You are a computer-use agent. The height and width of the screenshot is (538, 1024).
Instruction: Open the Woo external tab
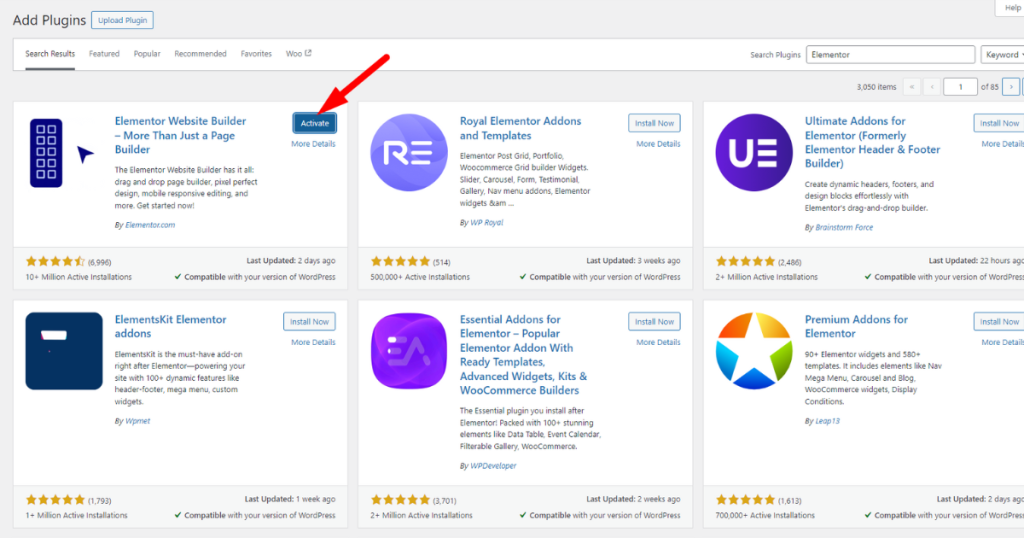pyautogui.click(x=298, y=54)
